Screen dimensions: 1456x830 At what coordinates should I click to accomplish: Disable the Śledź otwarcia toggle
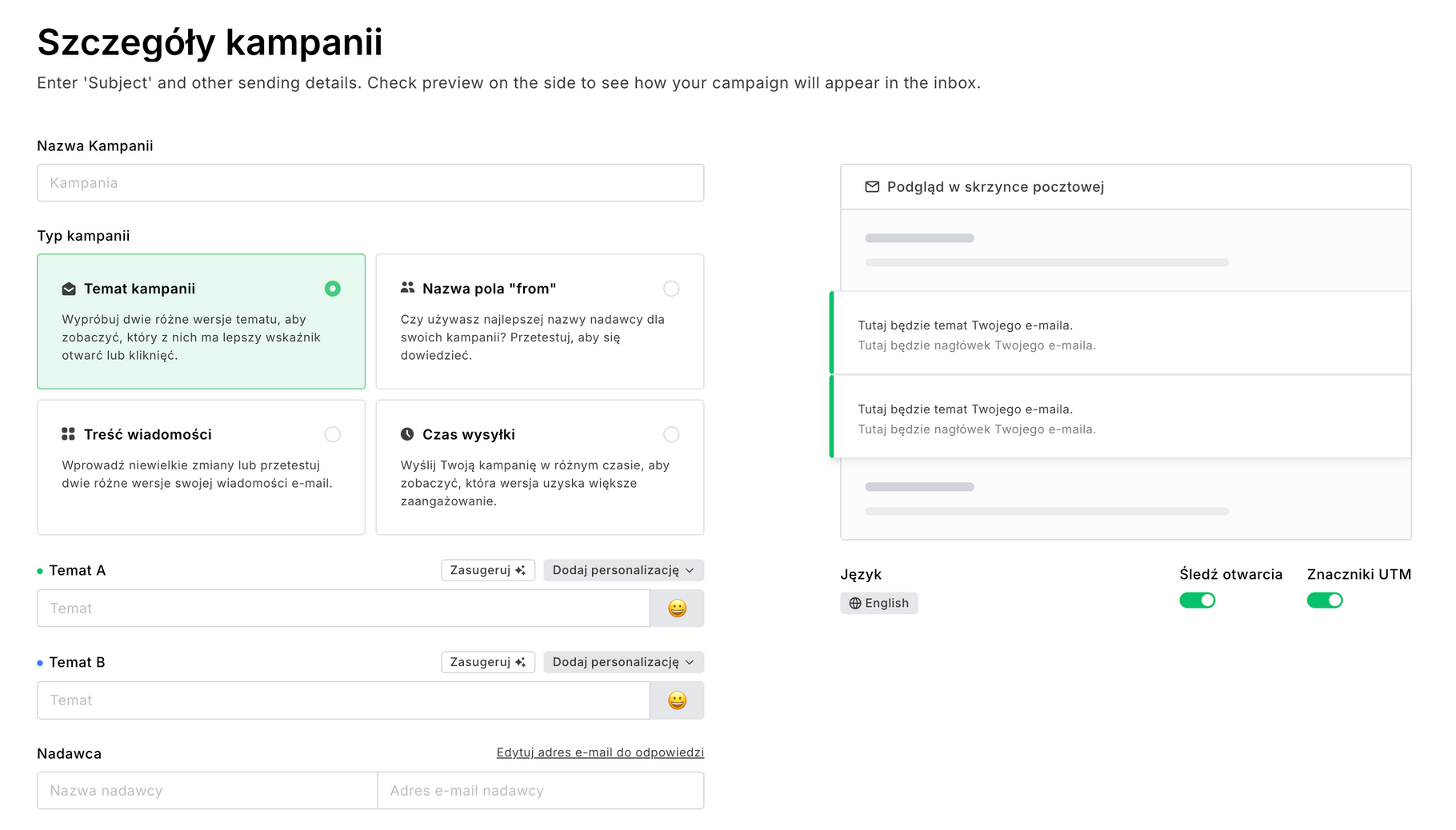click(1197, 601)
